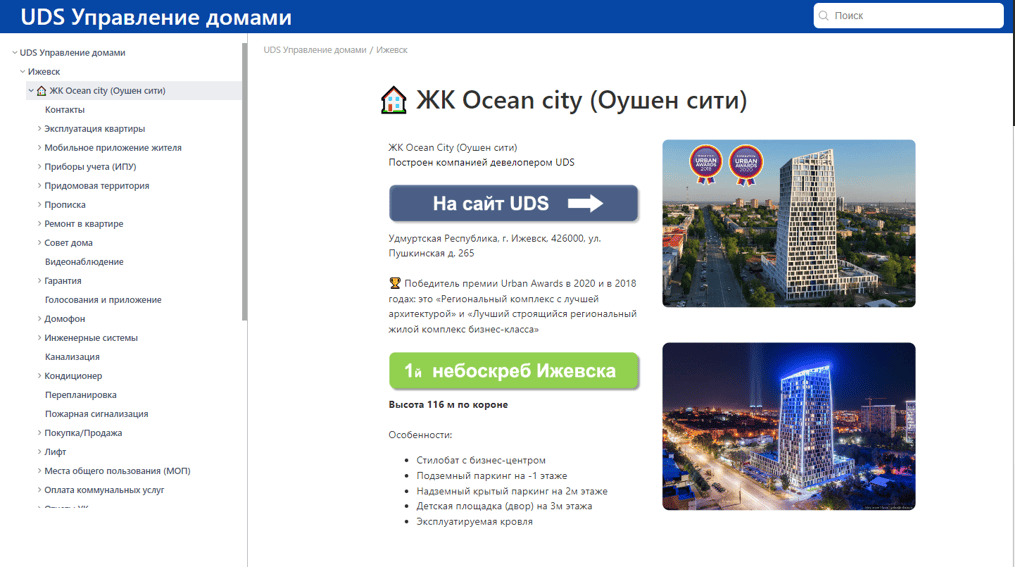Expand the Инженерные системы chevron
This screenshot has width=1015, height=567.
pos(39,338)
